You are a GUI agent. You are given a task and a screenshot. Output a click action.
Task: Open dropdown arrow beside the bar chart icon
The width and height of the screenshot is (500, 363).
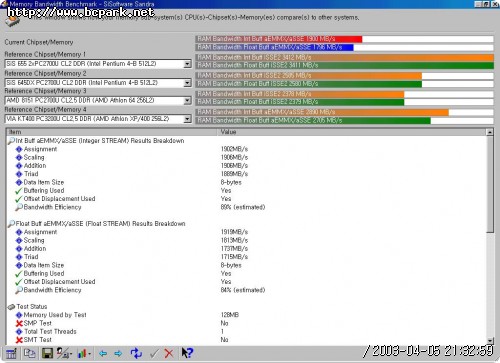(x=90, y=354)
